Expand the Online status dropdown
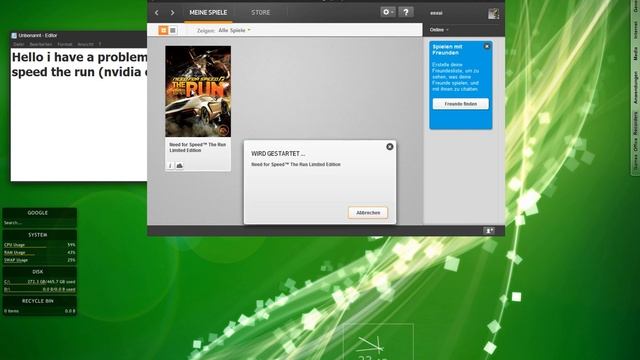Viewport: 640px width, 360px height. click(x=439, y=30)
